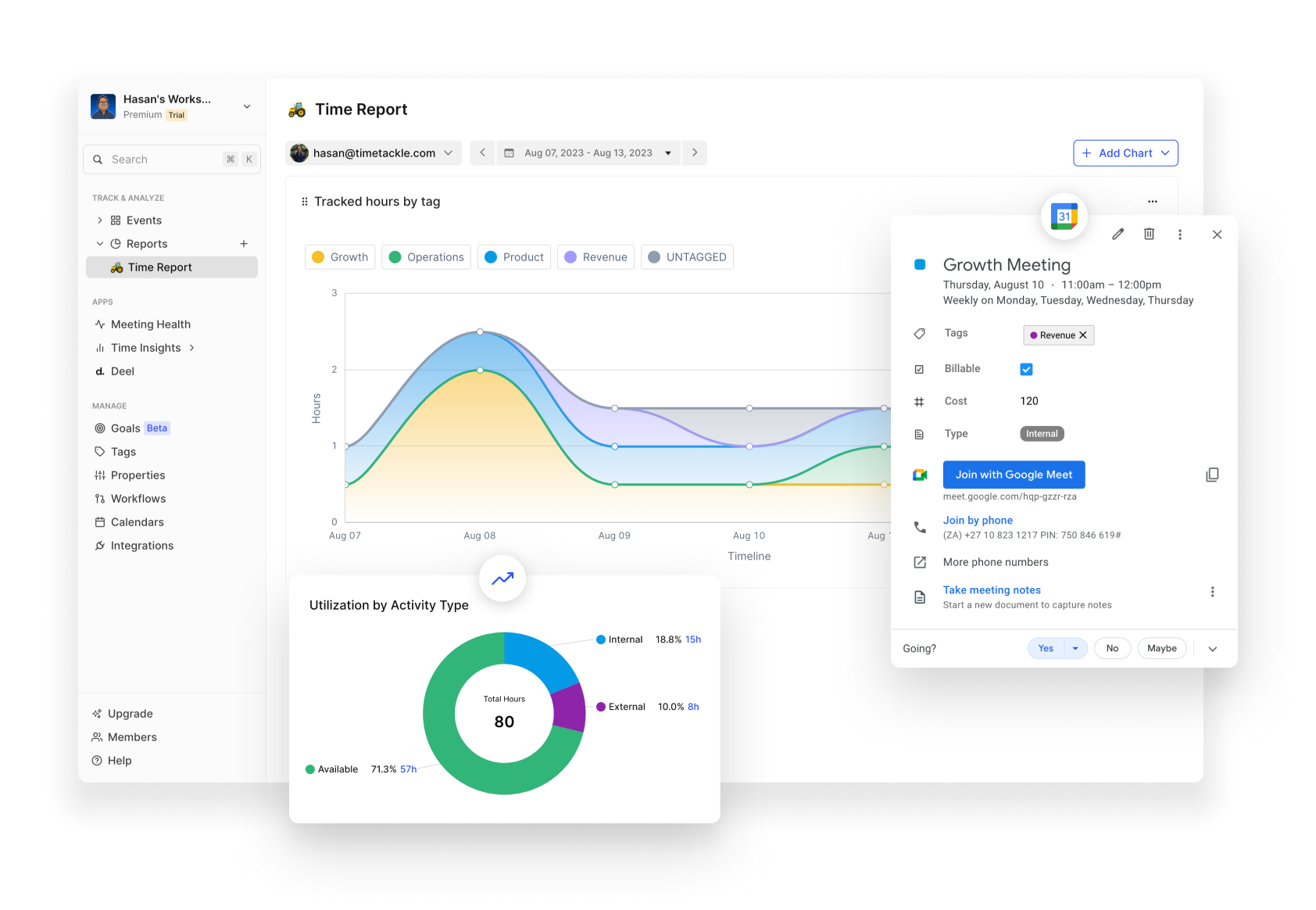The width and height of the screenshot is (1316, 910).
Task: Open the Deel app in sidebar
Action: click(x=123, y=371)
